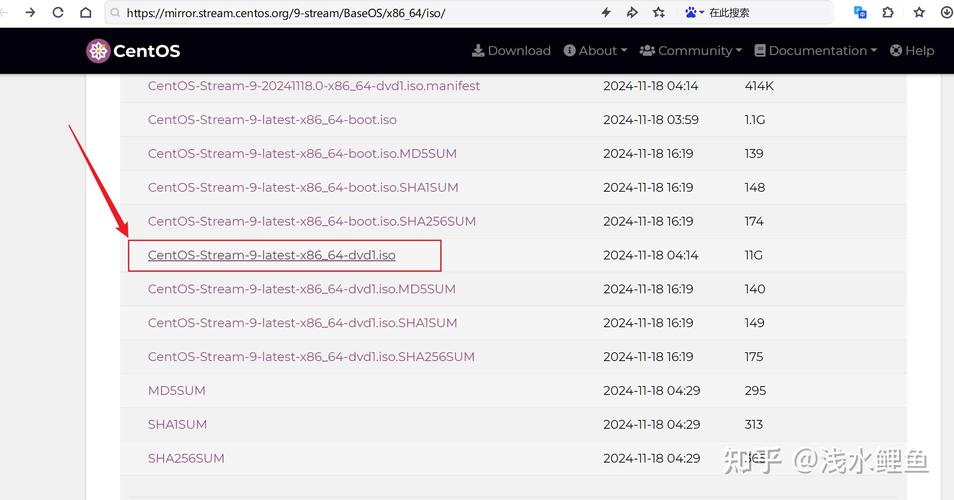Click the 139 size value

click(754, 153)
